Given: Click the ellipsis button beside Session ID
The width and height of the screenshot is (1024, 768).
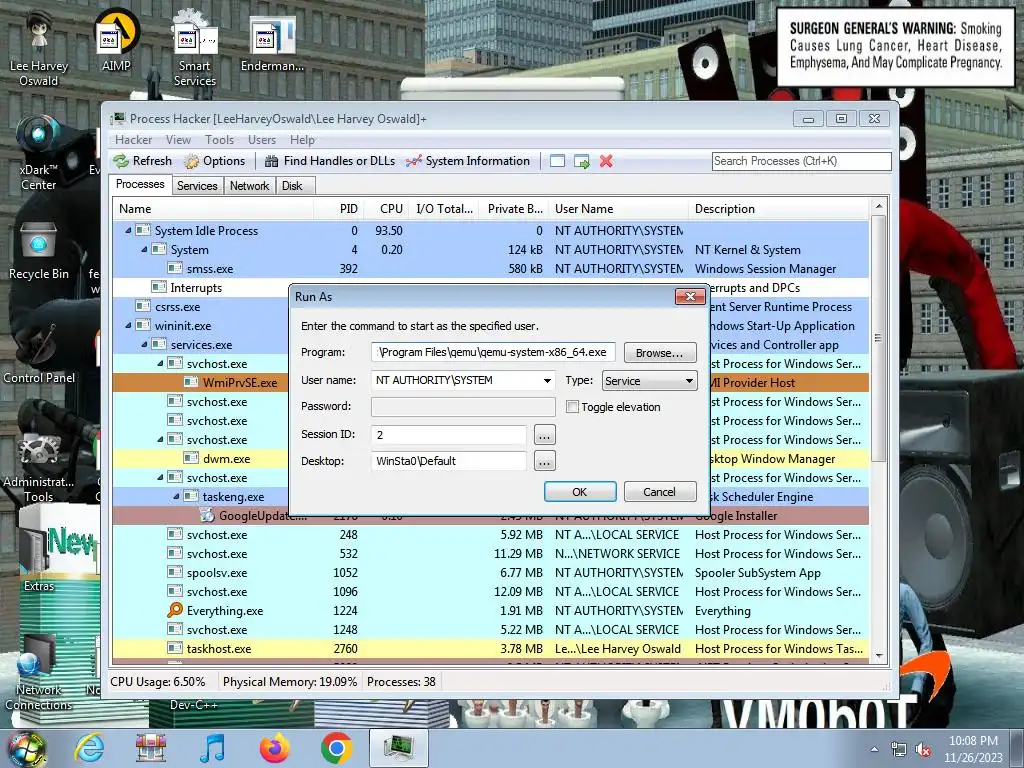Looking at the screenshot, I should pos(545,435).
